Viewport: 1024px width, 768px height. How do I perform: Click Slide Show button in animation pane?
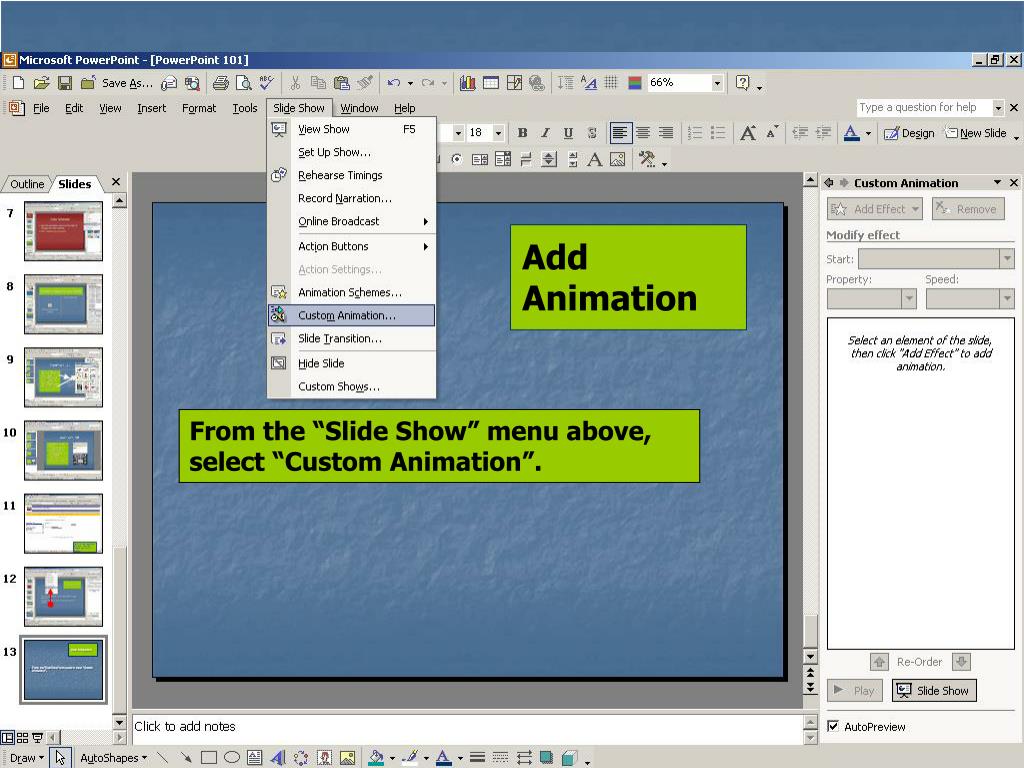934,690
